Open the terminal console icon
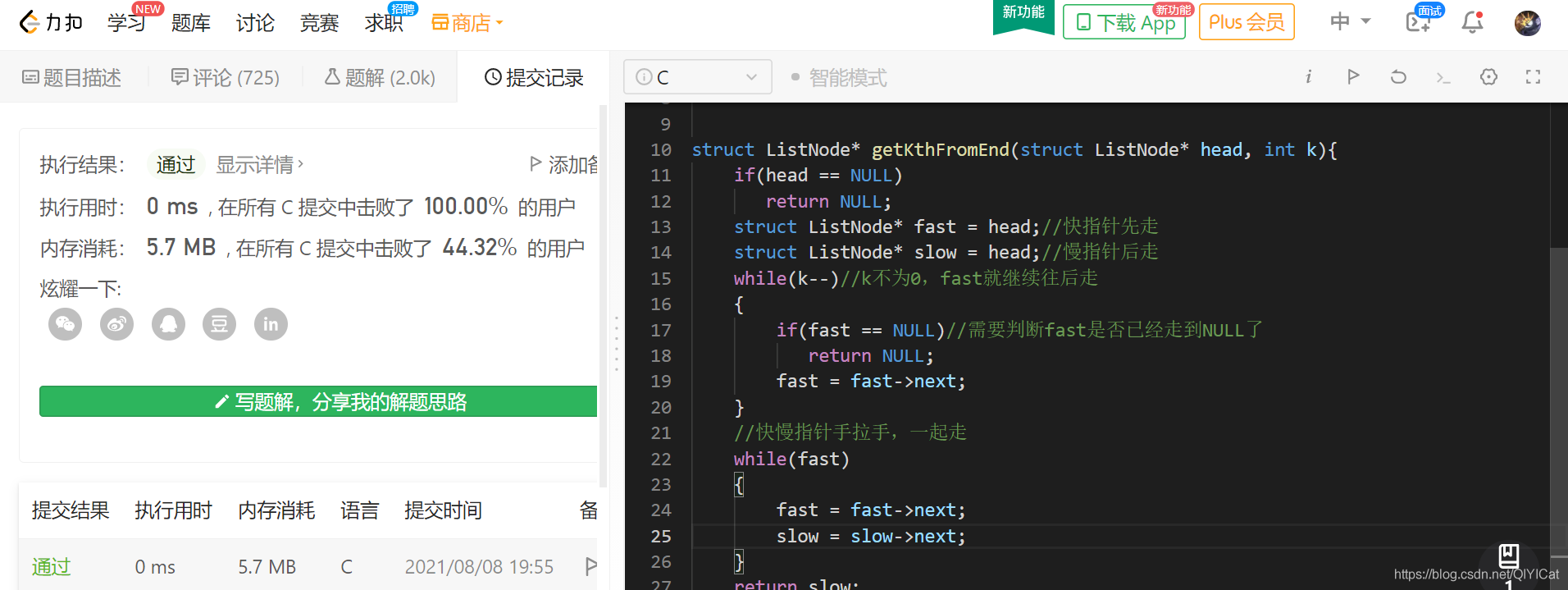The width and height of the screenshot is (1568, 590). click(1443, 78)
